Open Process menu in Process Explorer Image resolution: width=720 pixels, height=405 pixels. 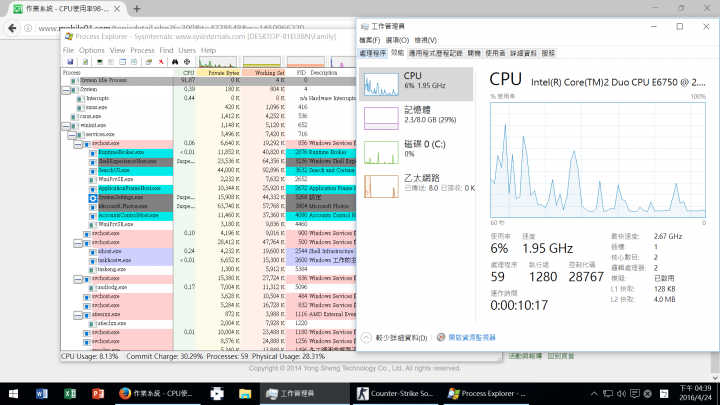pyautogui.click(x=142, y=50)
